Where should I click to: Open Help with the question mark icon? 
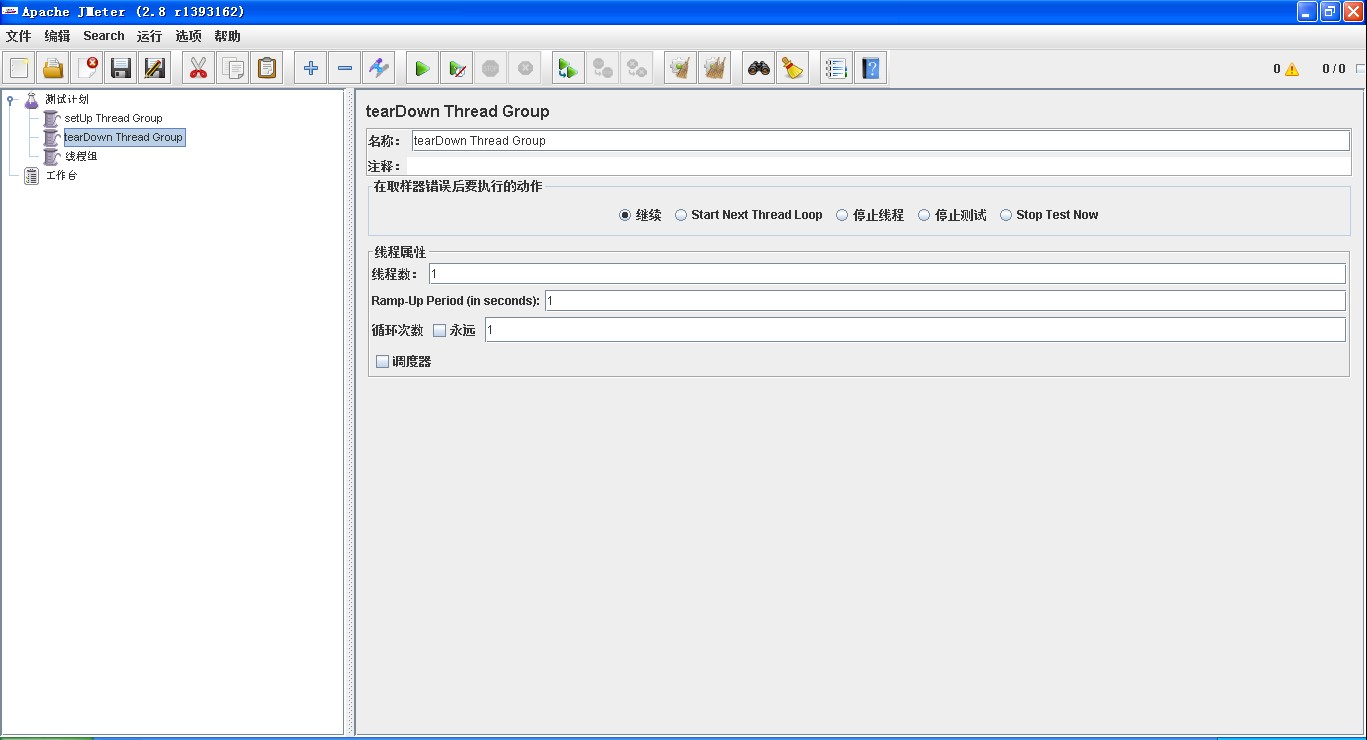point(870,68)
